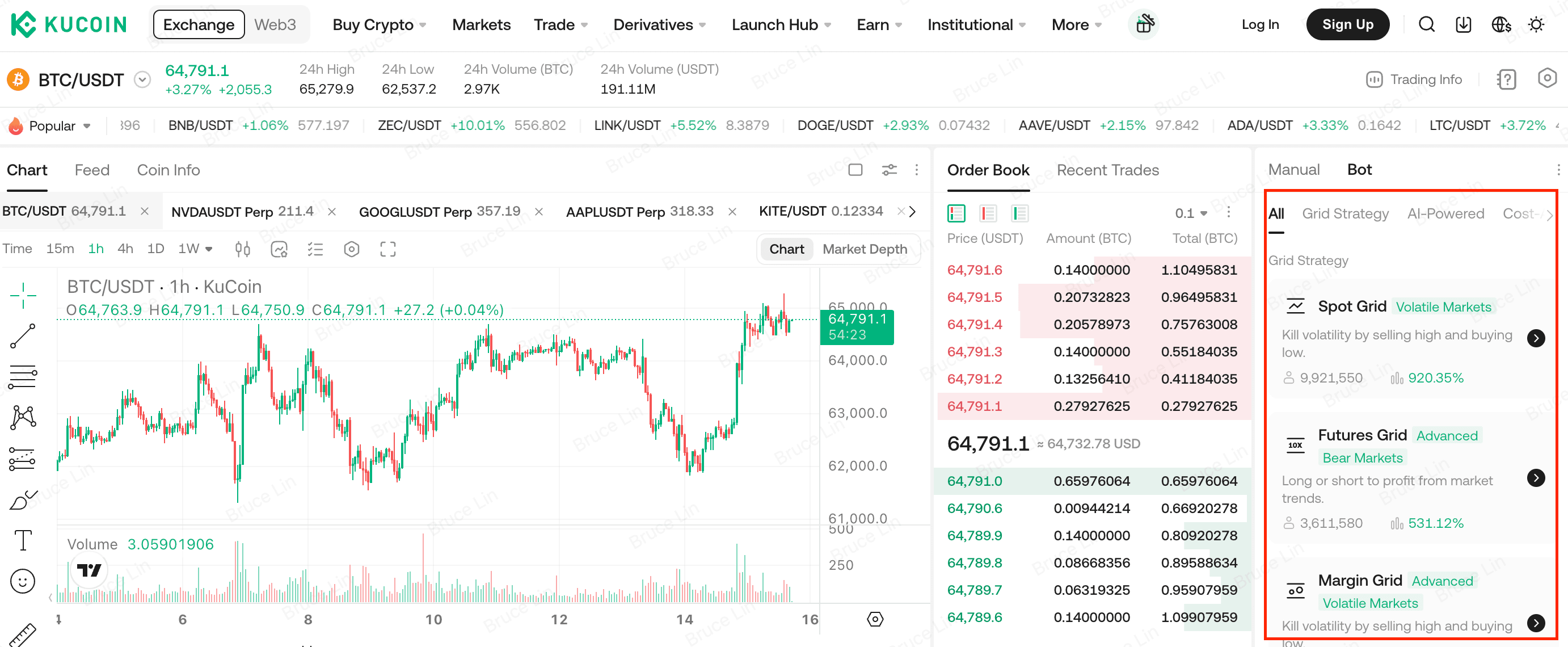Viewport: 1568px width, 647px height.
Task: Show both bids and asks order book view
Action: tap(956, 213)
